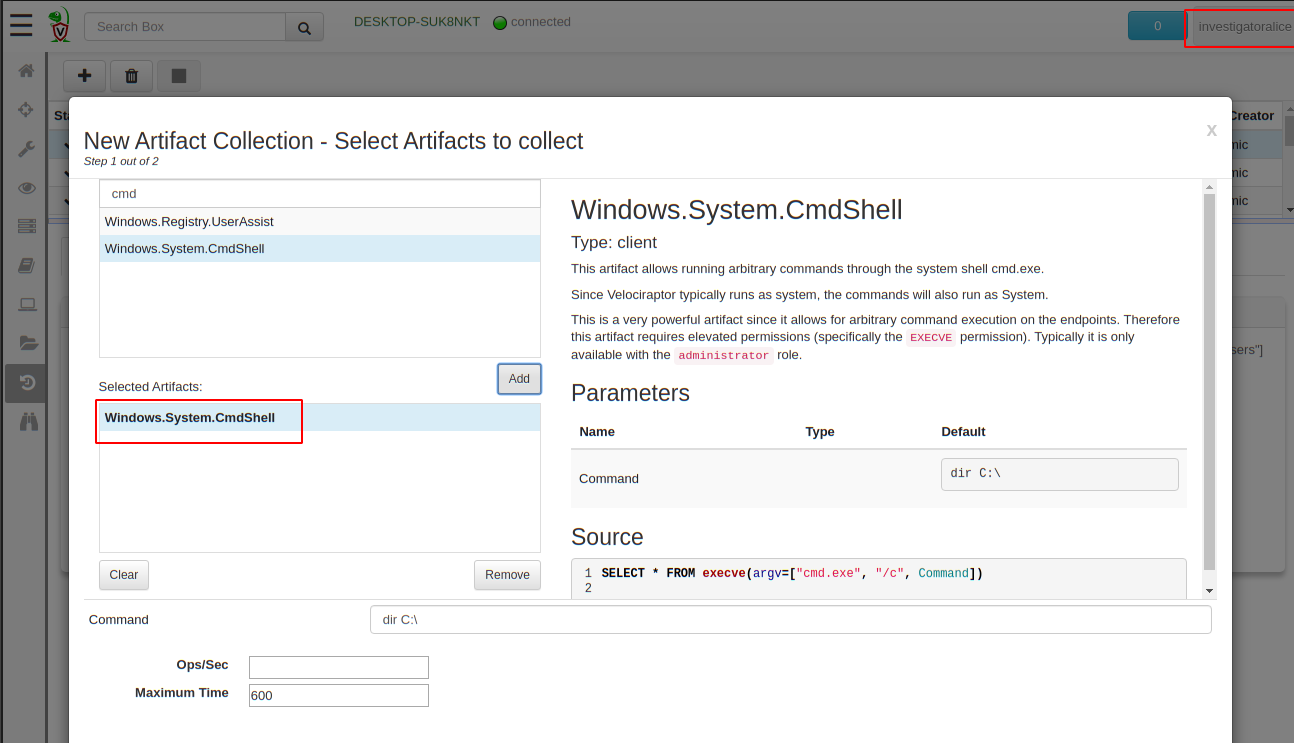Viewport: 1294px width, 743px height.
Task: Open the hamburger navigation menu
Action: point(21,26)
